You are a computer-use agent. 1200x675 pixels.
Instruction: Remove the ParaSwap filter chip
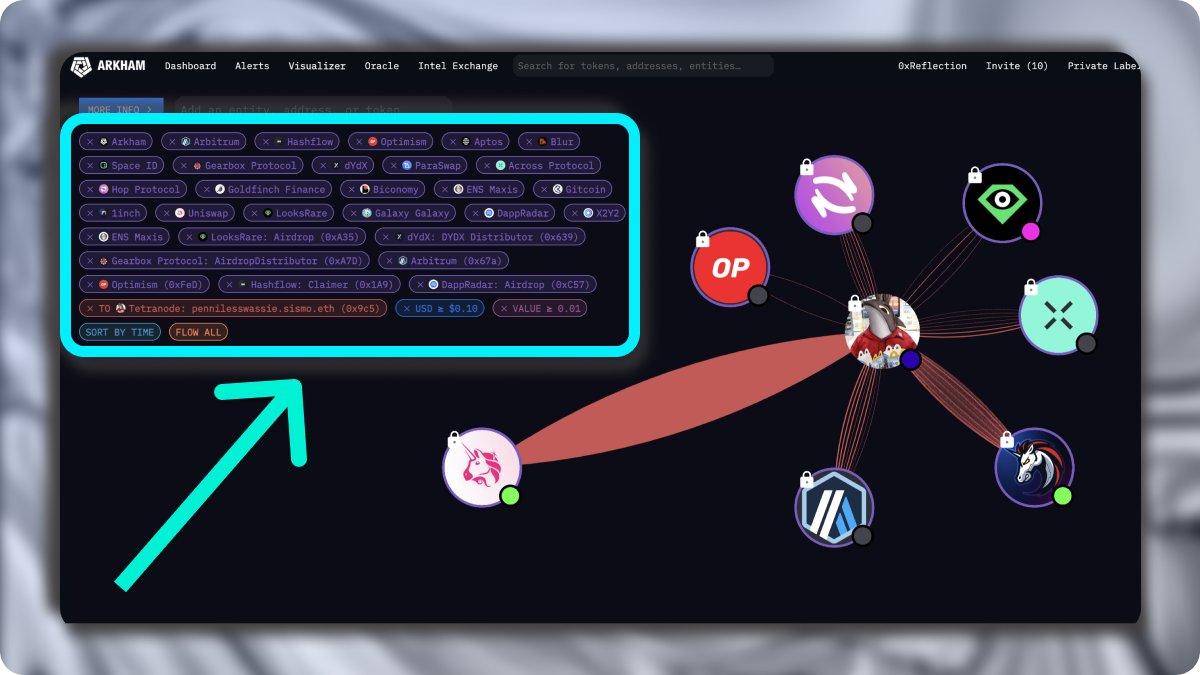pos(393,166)
